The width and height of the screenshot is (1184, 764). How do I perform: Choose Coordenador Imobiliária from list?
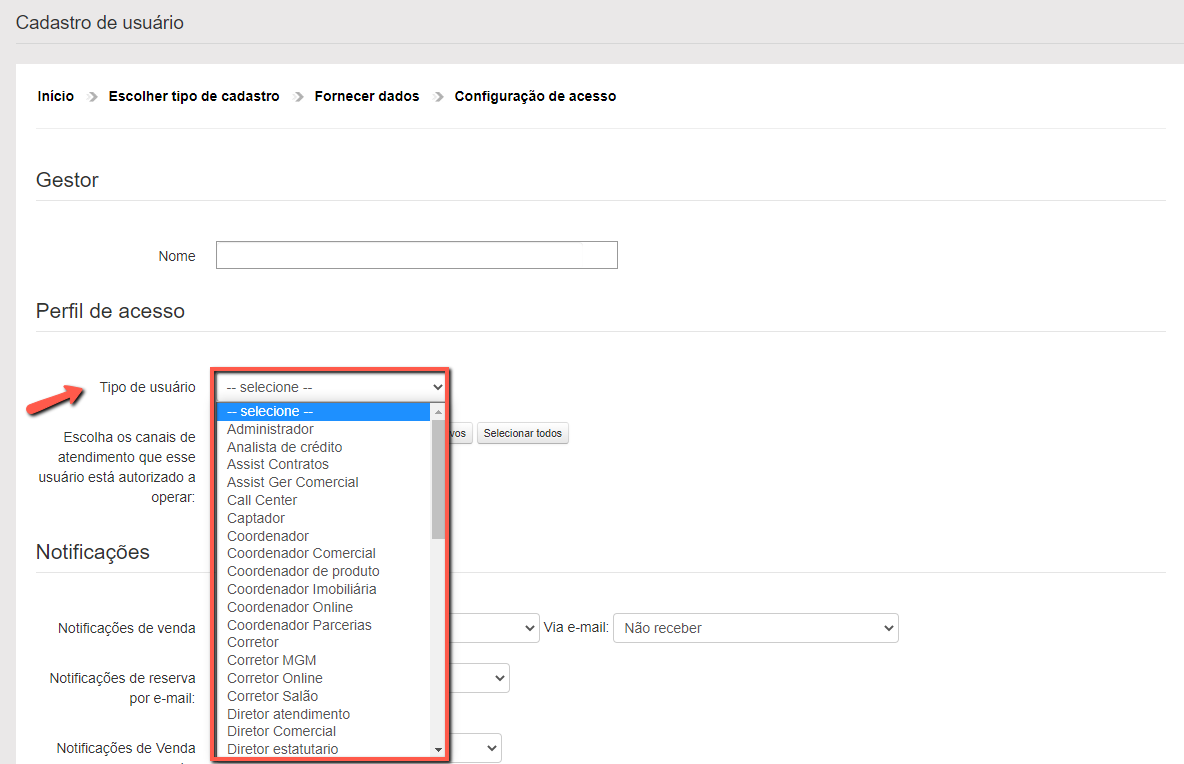301,589
